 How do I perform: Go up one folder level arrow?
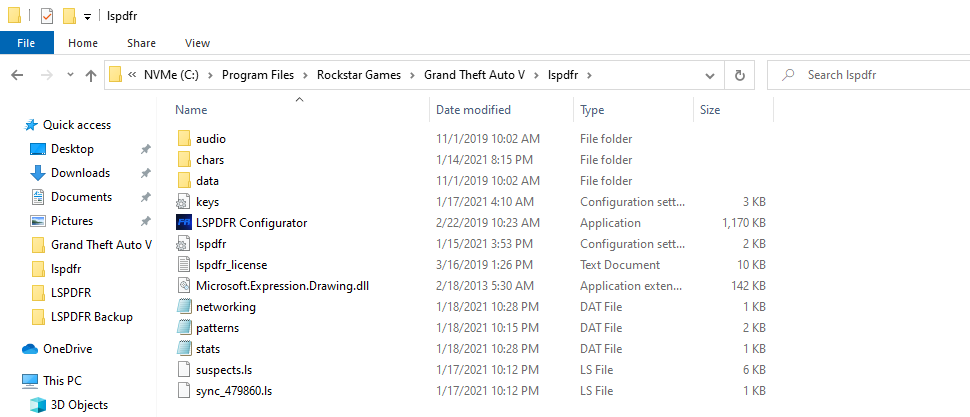91,75
